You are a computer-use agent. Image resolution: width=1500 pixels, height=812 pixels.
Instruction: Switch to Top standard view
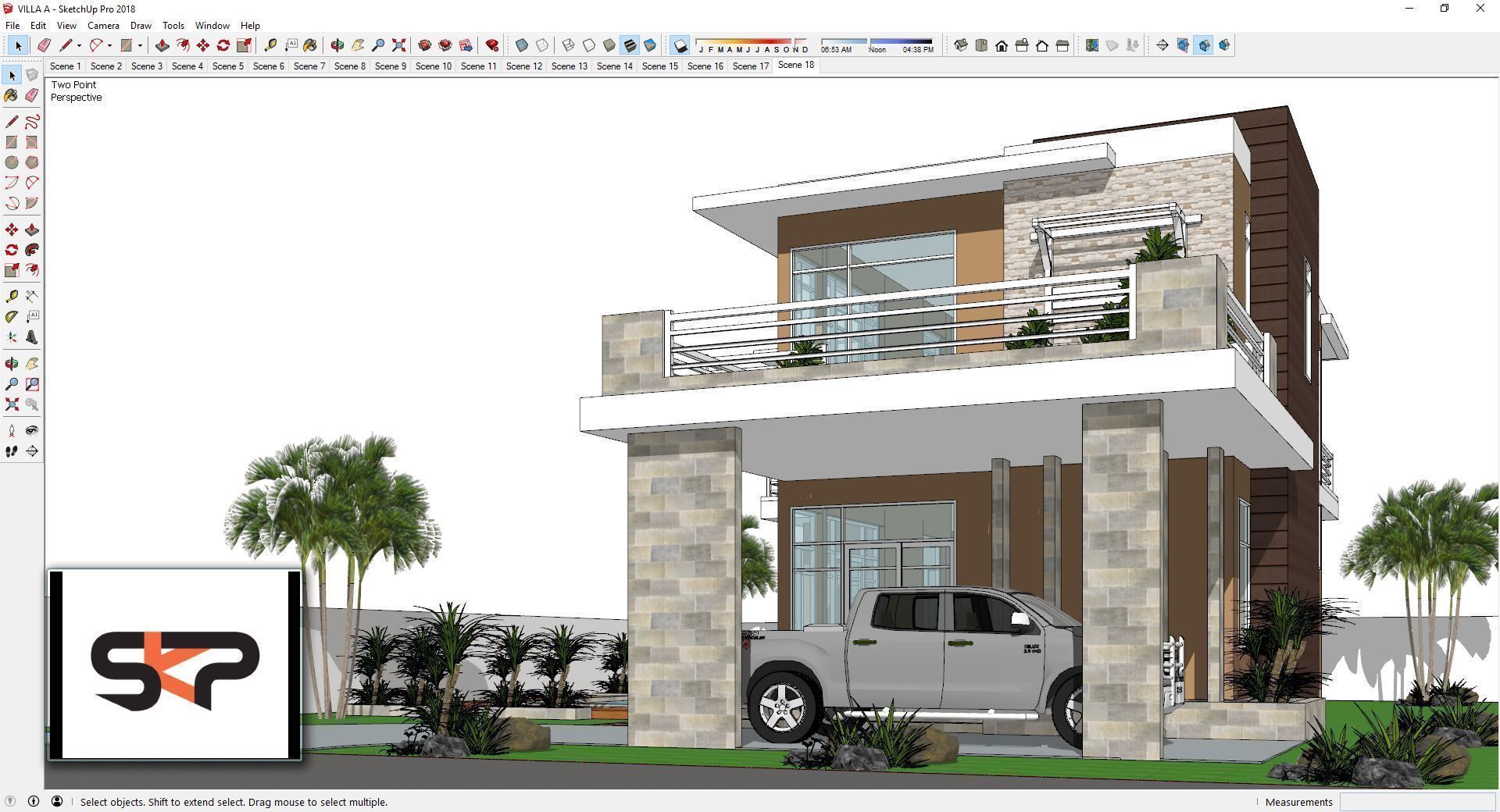click(x=981, y=45)
